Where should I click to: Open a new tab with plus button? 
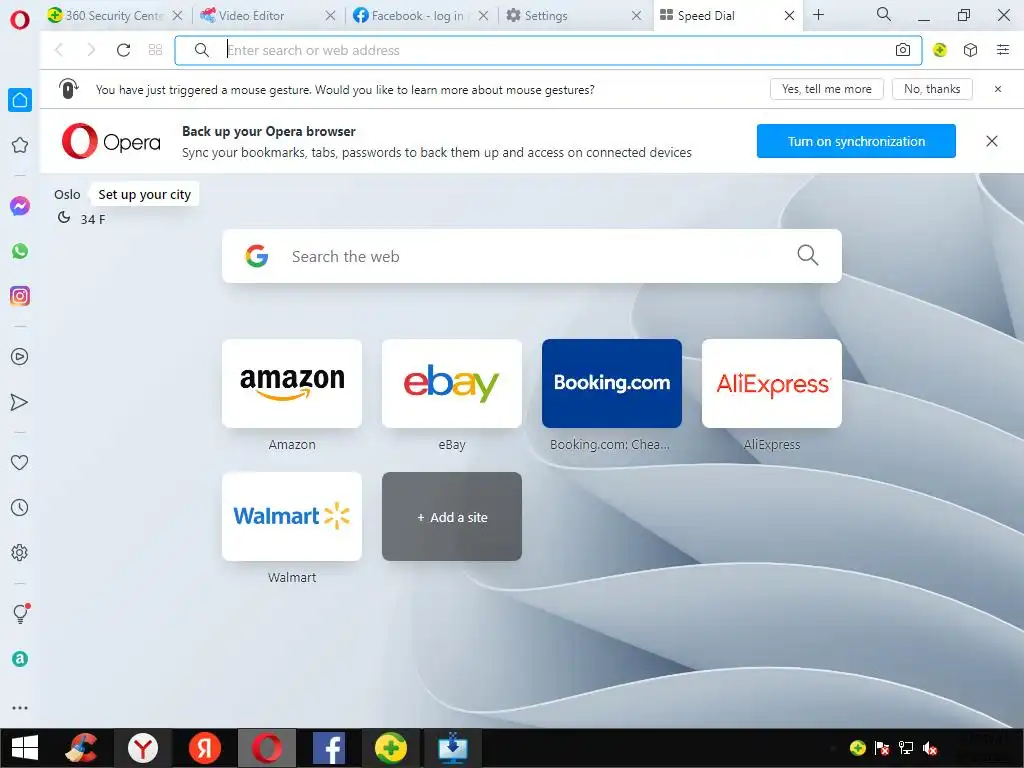click(818, 14)
